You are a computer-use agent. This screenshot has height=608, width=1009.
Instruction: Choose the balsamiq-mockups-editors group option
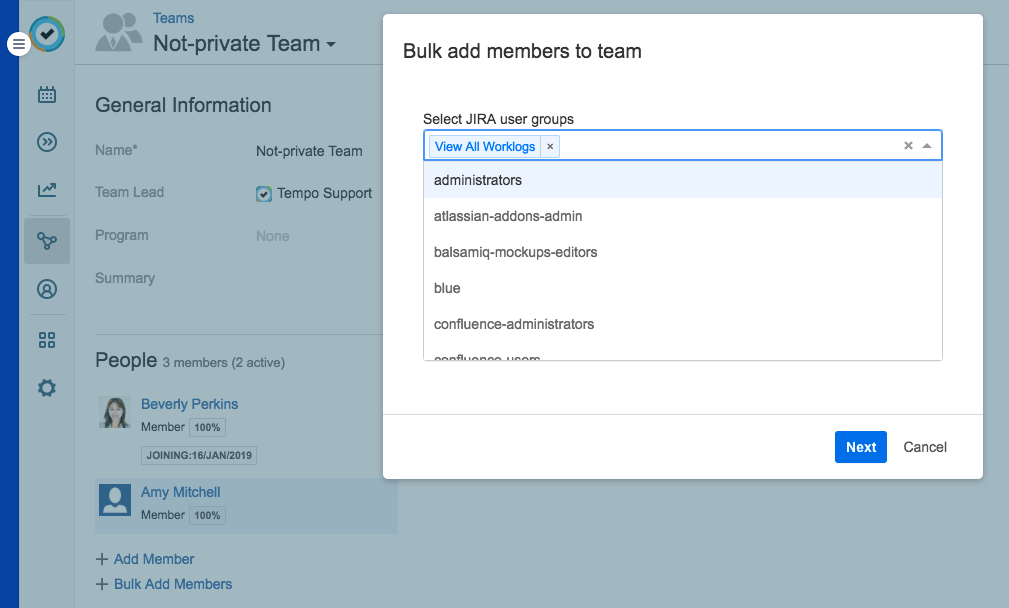coord(515,252)
